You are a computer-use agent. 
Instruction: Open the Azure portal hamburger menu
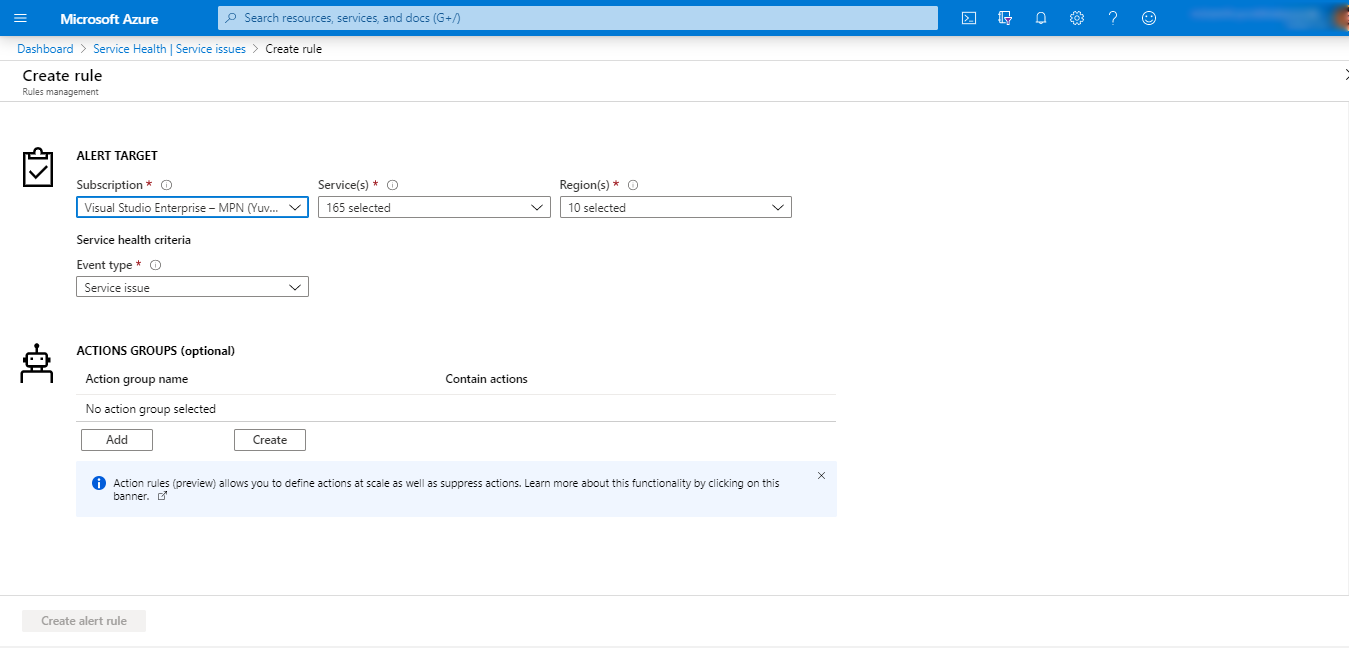pos(20,18)
